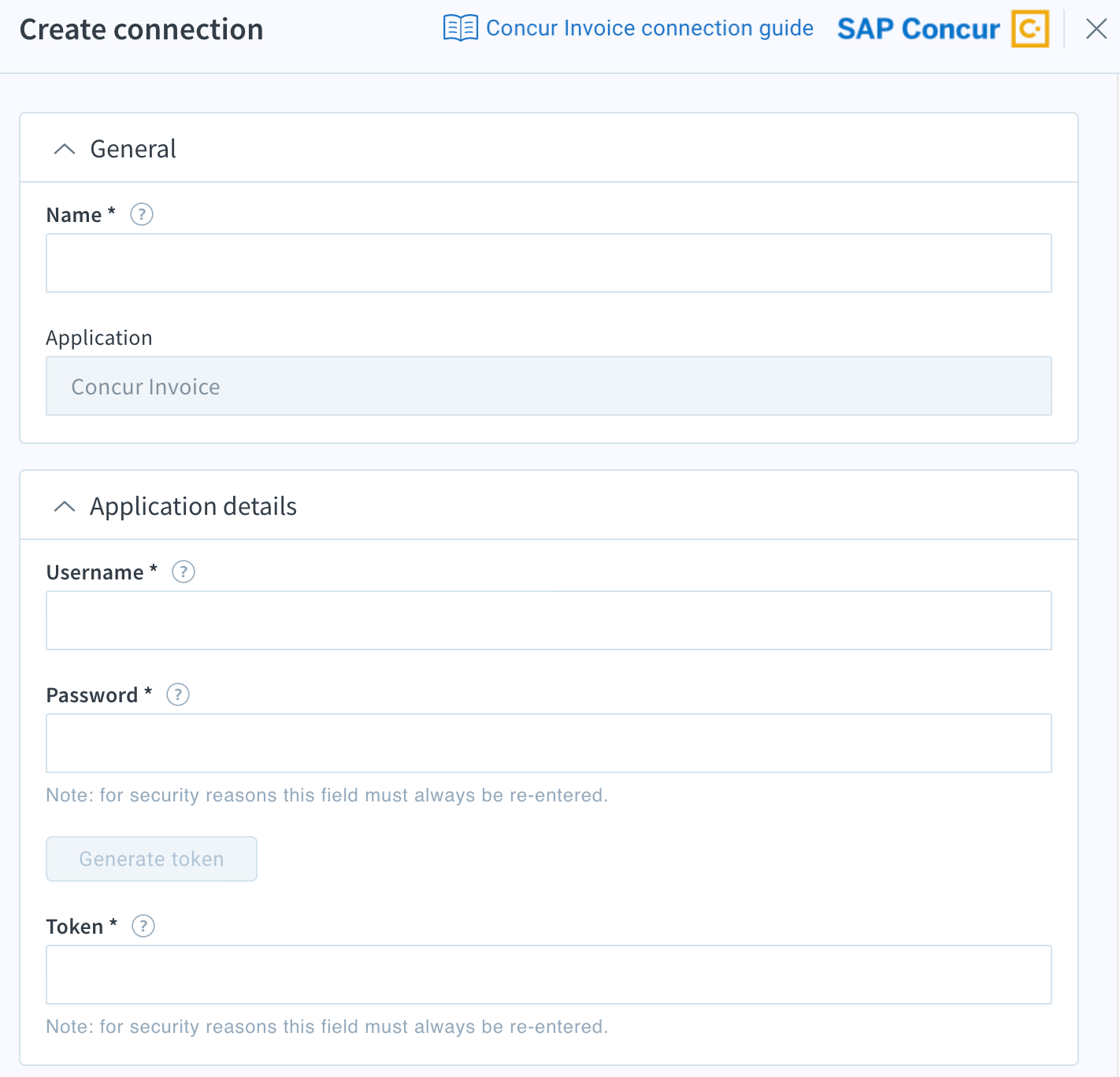
Task: Click the Create connection heading
Action: (142, 29)
